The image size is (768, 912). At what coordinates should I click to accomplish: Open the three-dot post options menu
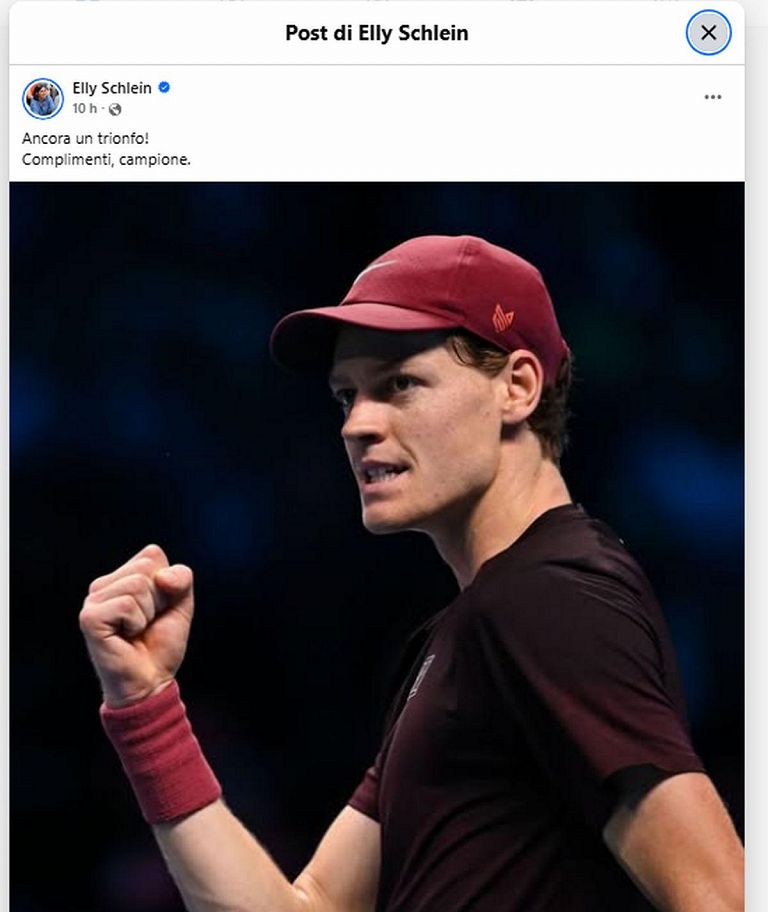click(712, 97)
